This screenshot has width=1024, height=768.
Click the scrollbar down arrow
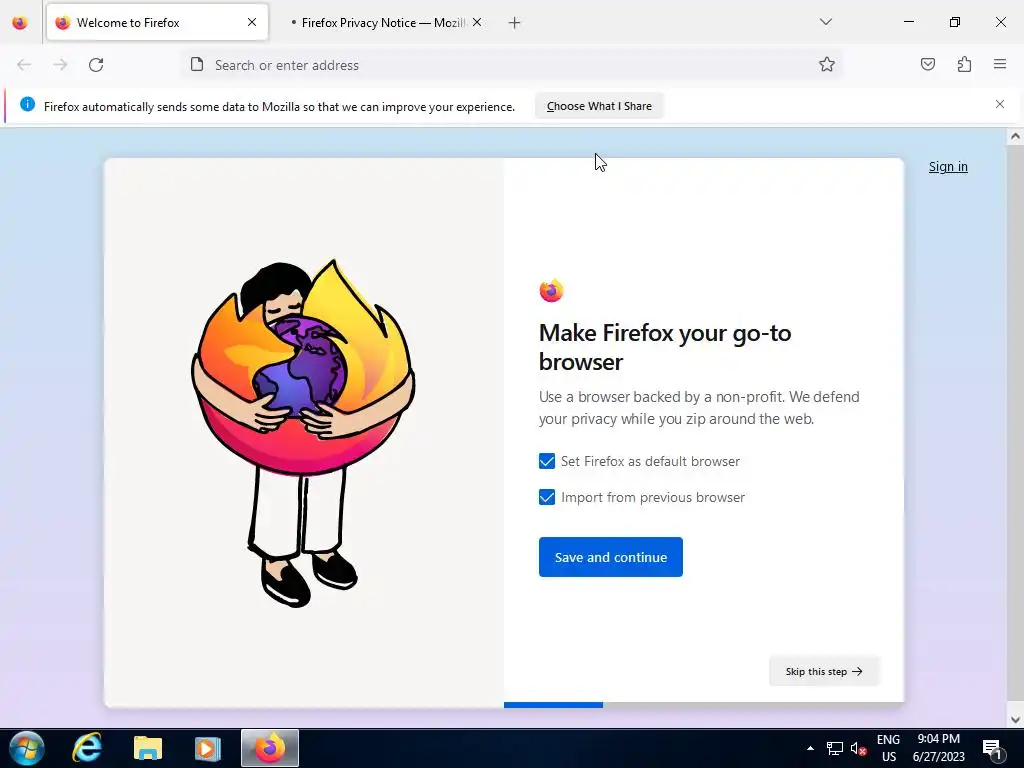pos(1015,720)
